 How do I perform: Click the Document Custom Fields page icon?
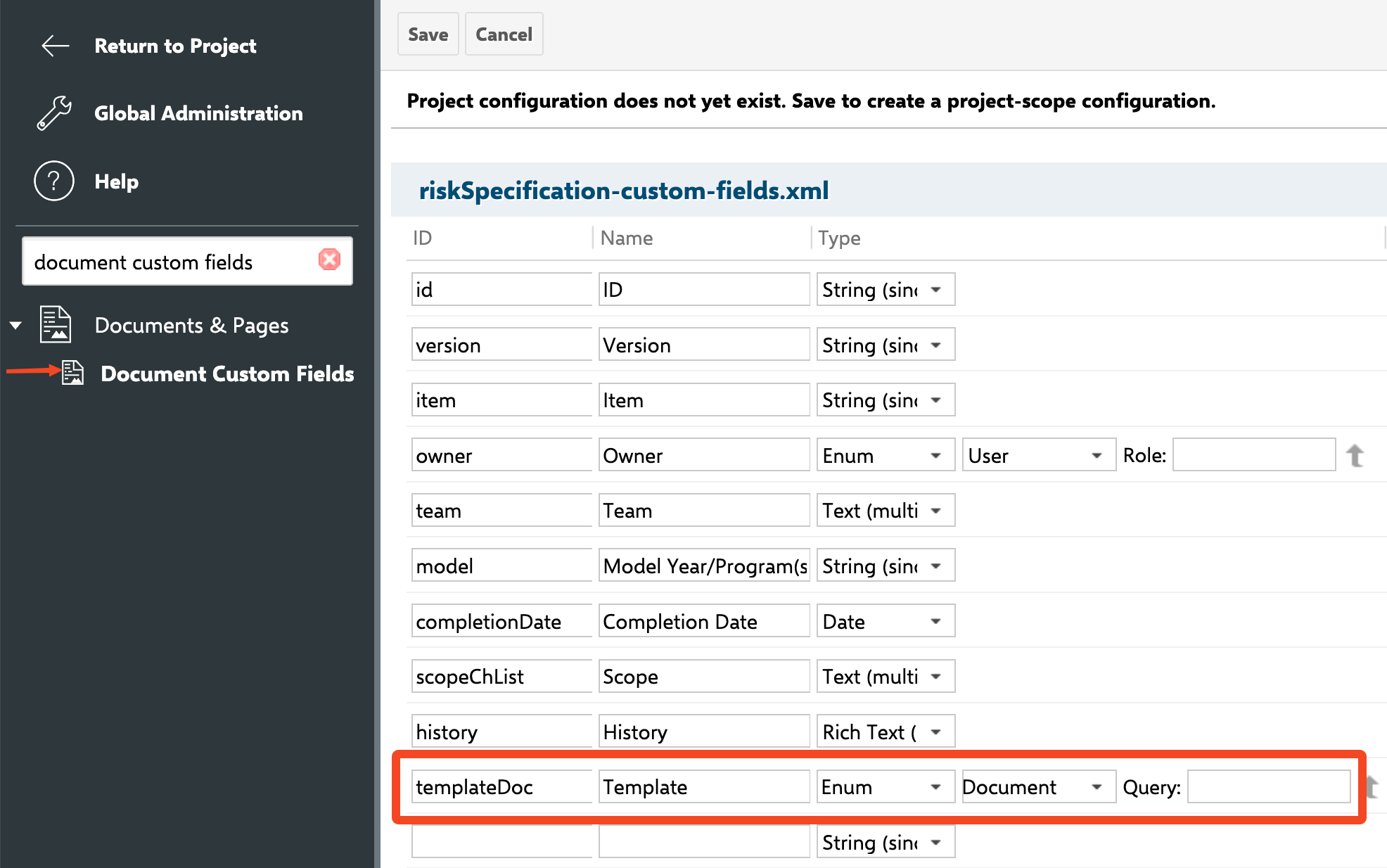coord(72,373)
